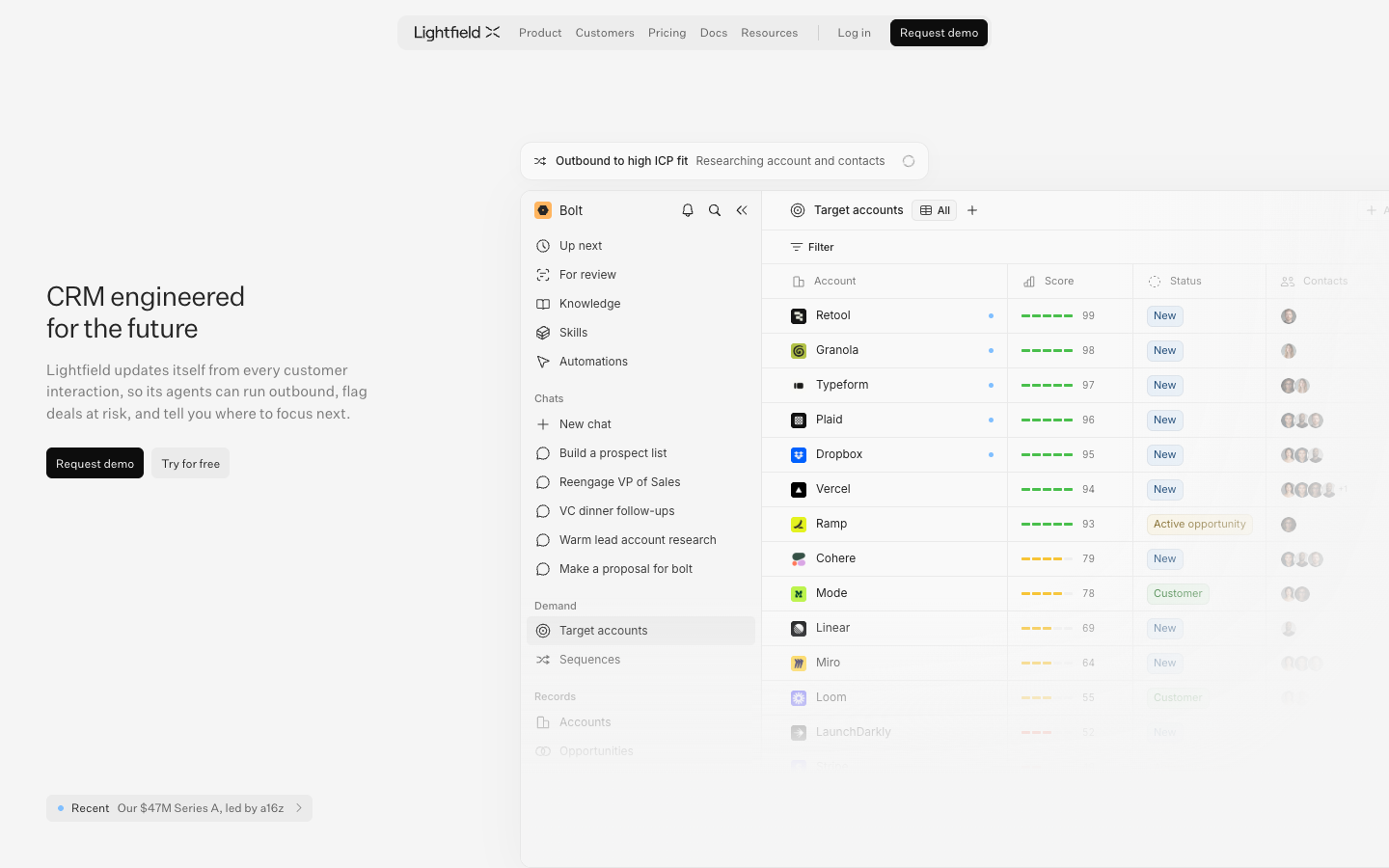Click the Status column header
This screenshot has height=868, width=1389.
point(1199,282)
